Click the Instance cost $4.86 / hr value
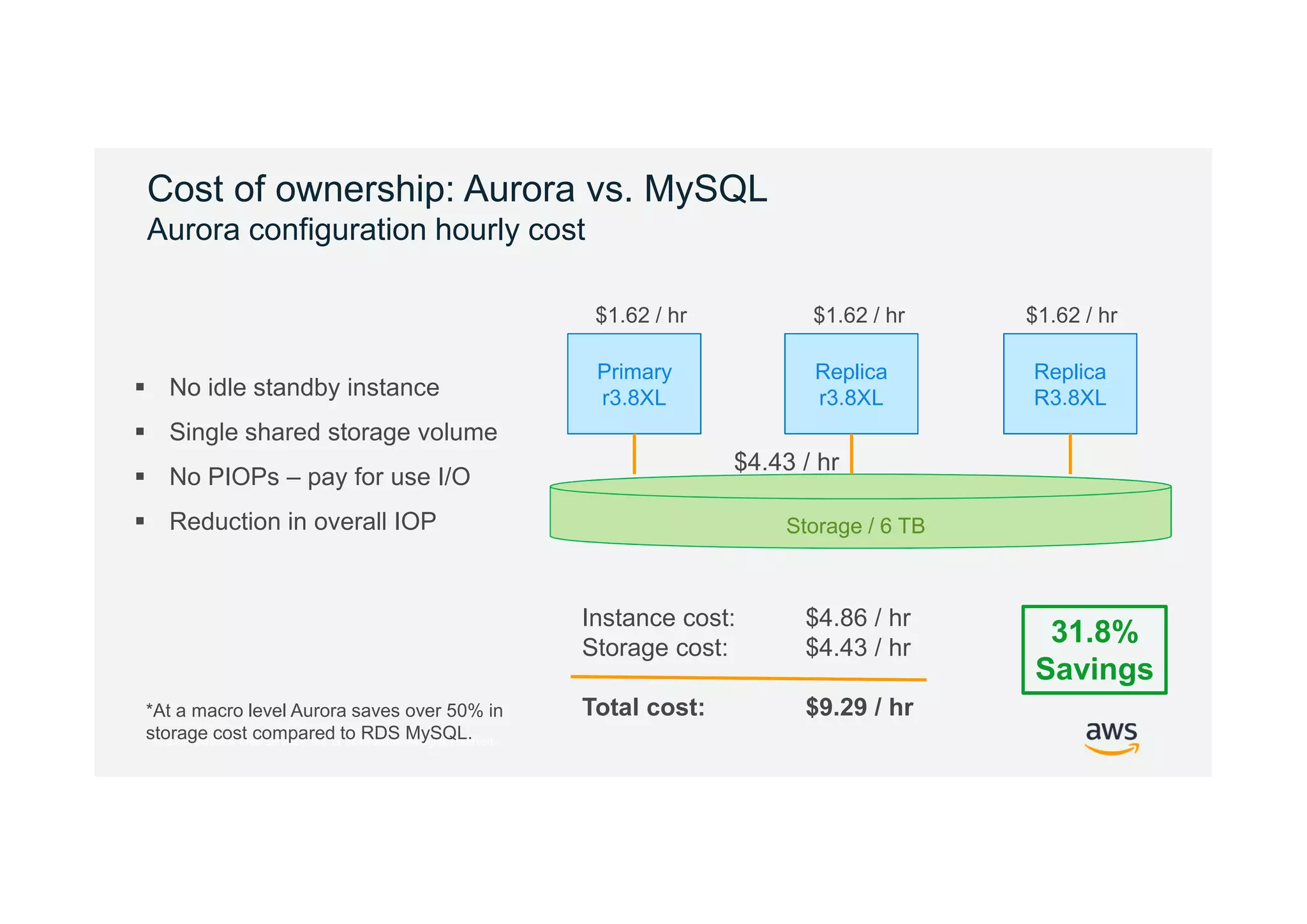Screen dimensions: 1307x924 [x=857, y=618]
